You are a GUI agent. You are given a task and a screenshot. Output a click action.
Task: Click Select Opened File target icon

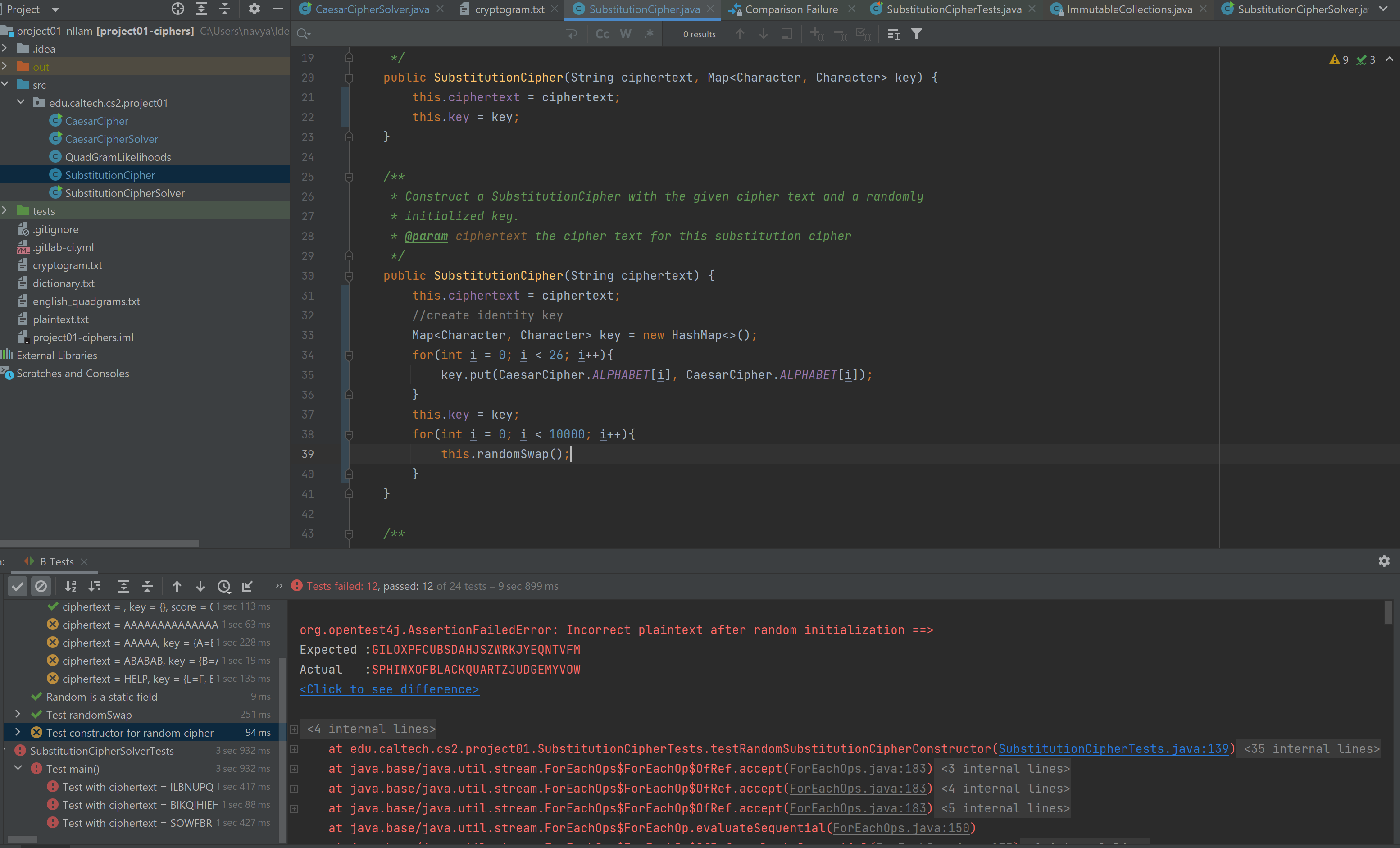(178, 9)
